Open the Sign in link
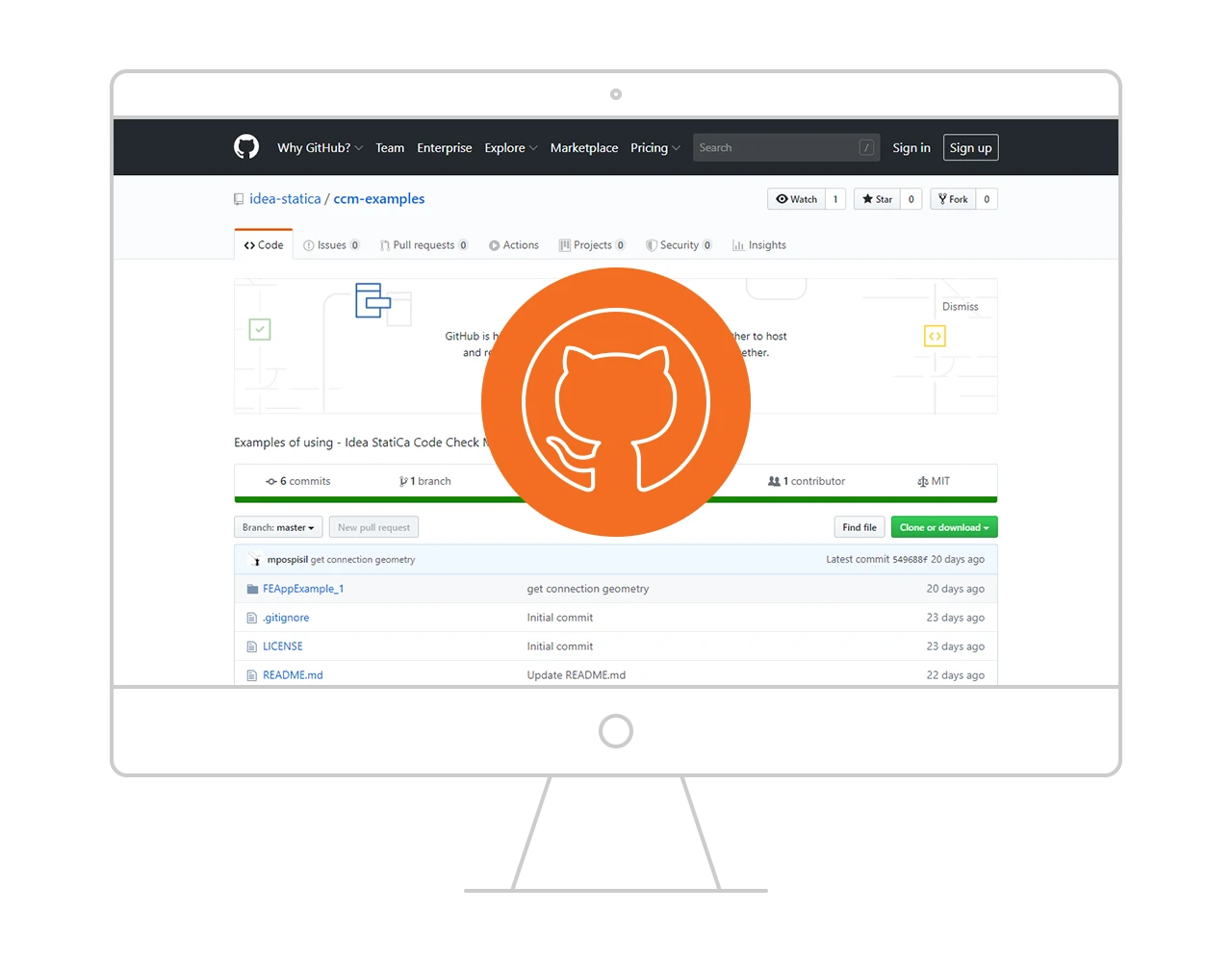The width and height of the screenshot is (1232, 962). click(911, 148)
